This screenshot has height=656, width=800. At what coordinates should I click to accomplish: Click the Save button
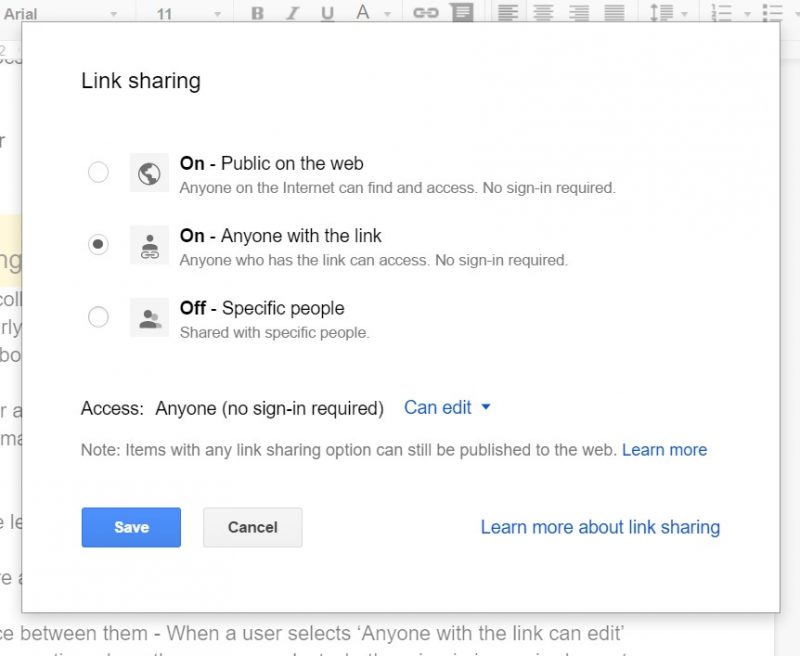coord(131,527)
